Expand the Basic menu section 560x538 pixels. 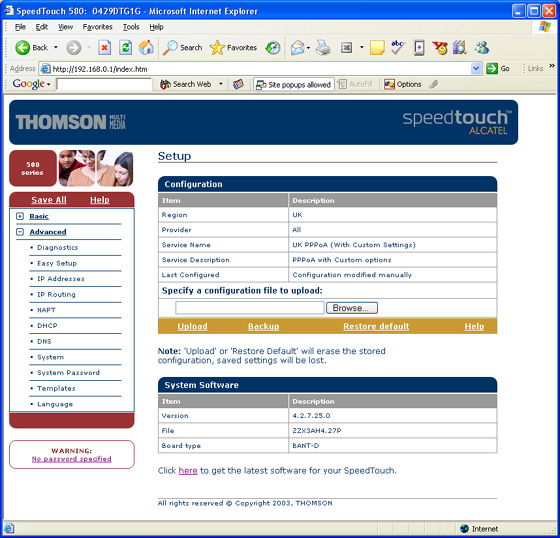pos(20,216)
